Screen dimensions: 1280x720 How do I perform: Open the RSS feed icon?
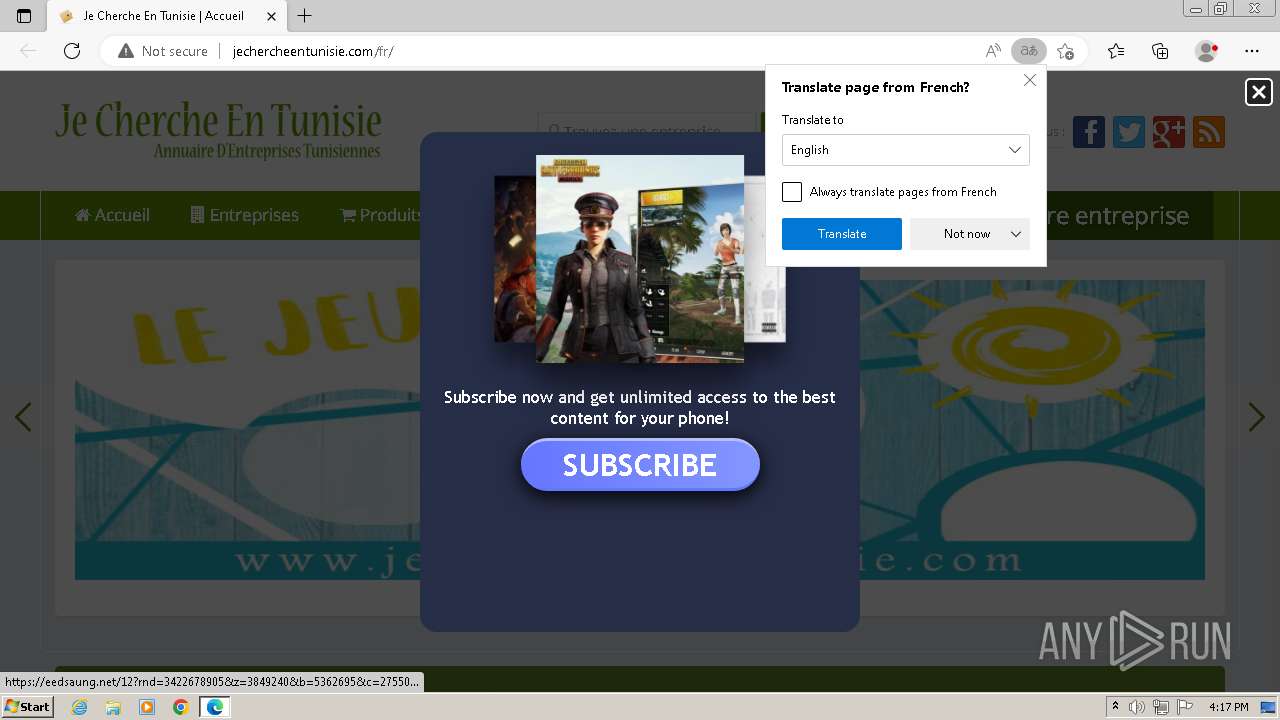pos(1209,132)
